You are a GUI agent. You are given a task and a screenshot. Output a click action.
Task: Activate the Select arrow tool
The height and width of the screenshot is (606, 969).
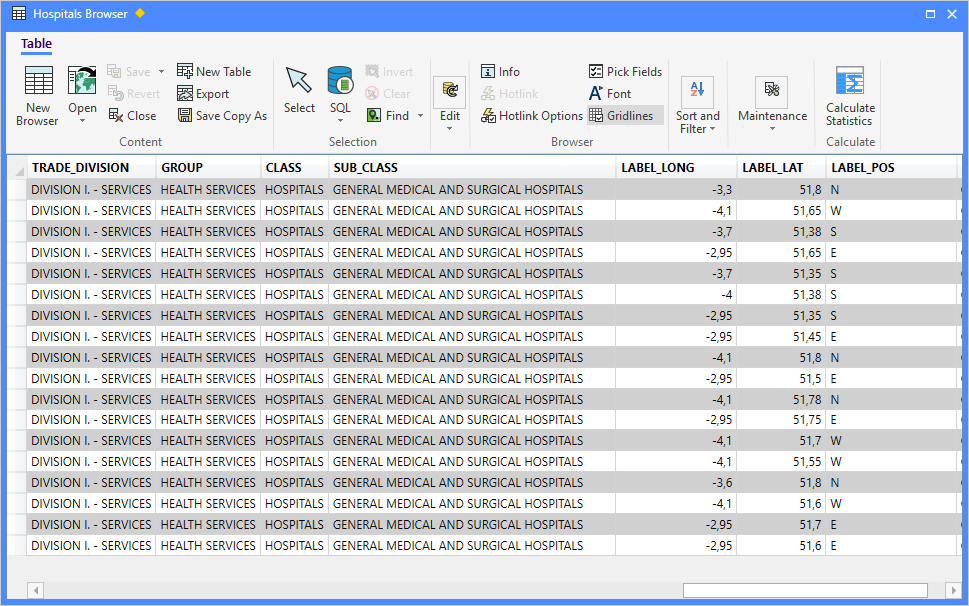click(299, 80)
